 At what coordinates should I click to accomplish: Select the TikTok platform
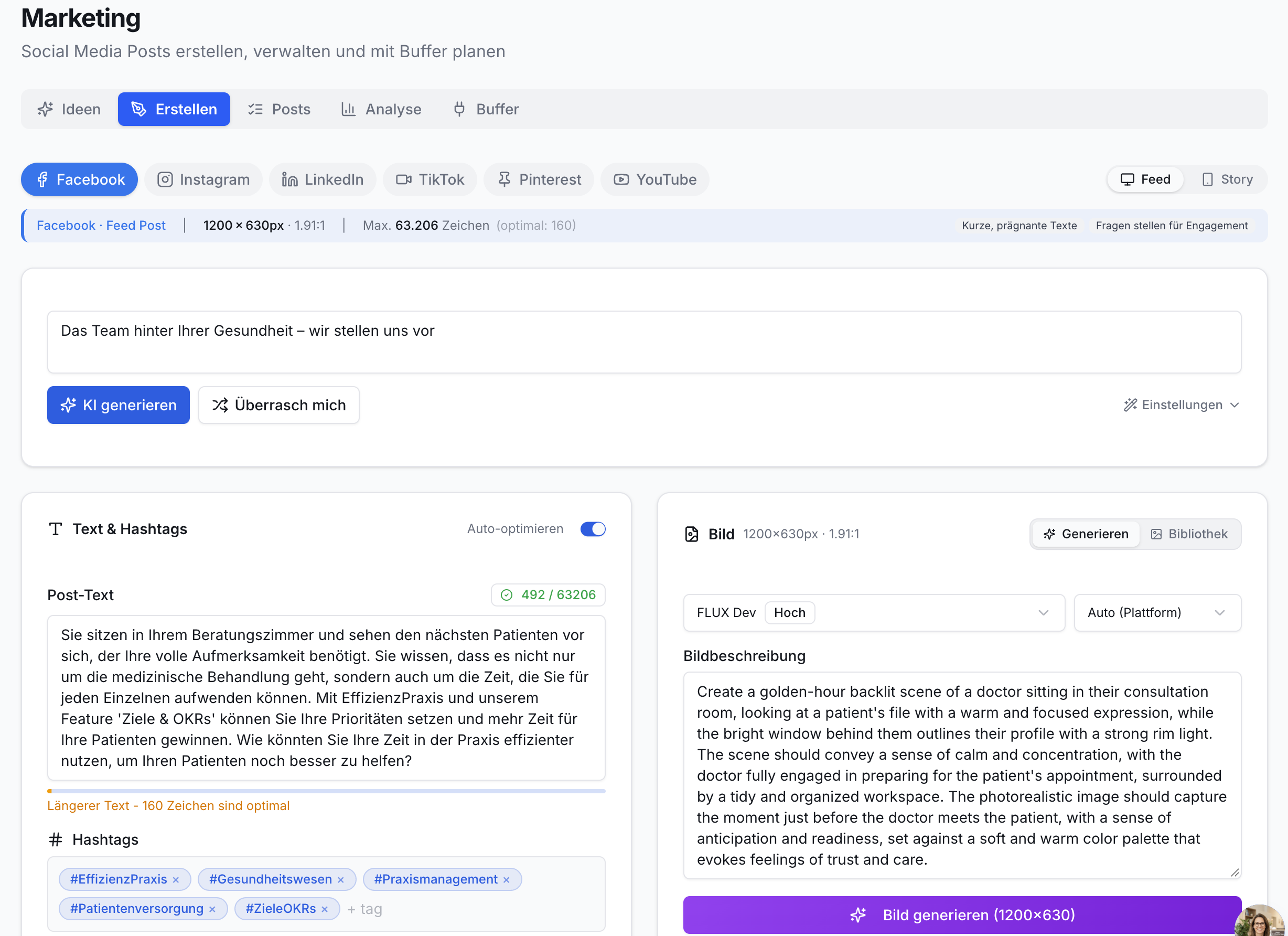tap(430, 179)
